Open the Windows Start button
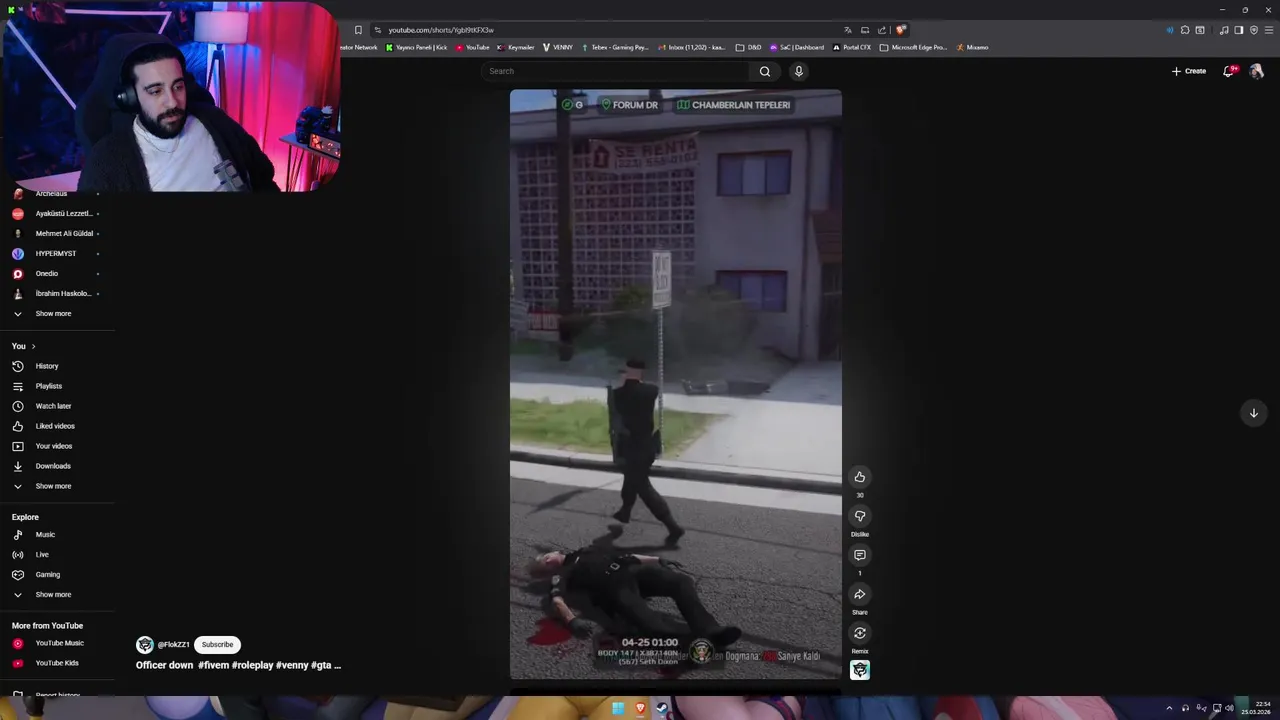The width and height of the screenshot is (1280, 720). coord(618,709)
